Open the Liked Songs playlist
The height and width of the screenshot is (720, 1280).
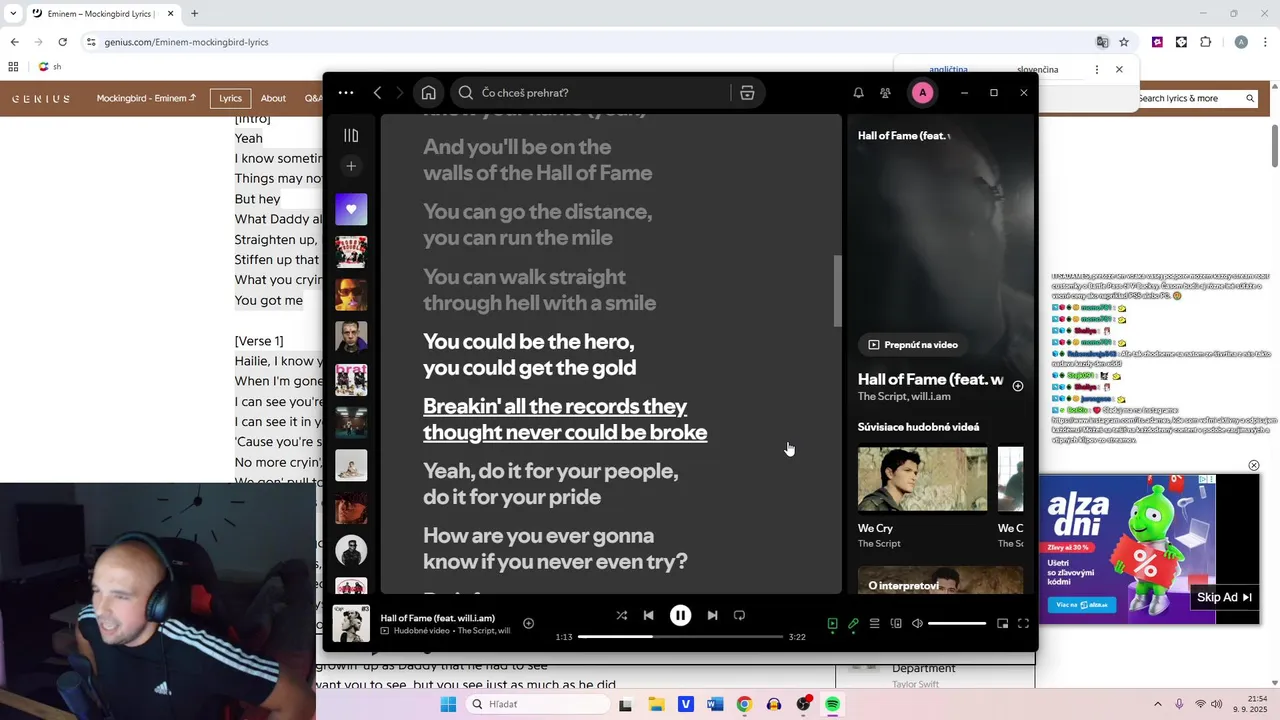pos(351,210)
